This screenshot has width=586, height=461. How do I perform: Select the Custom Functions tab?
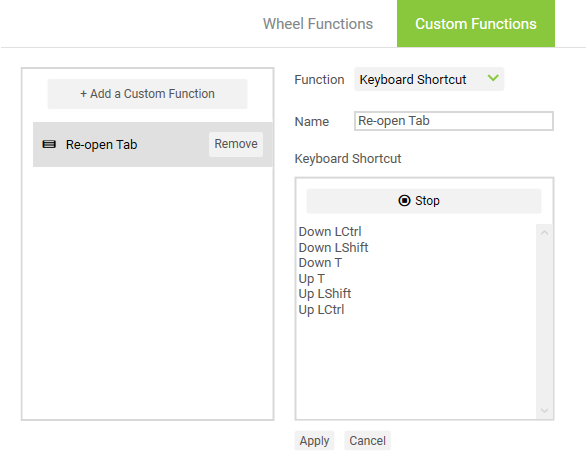476,24
